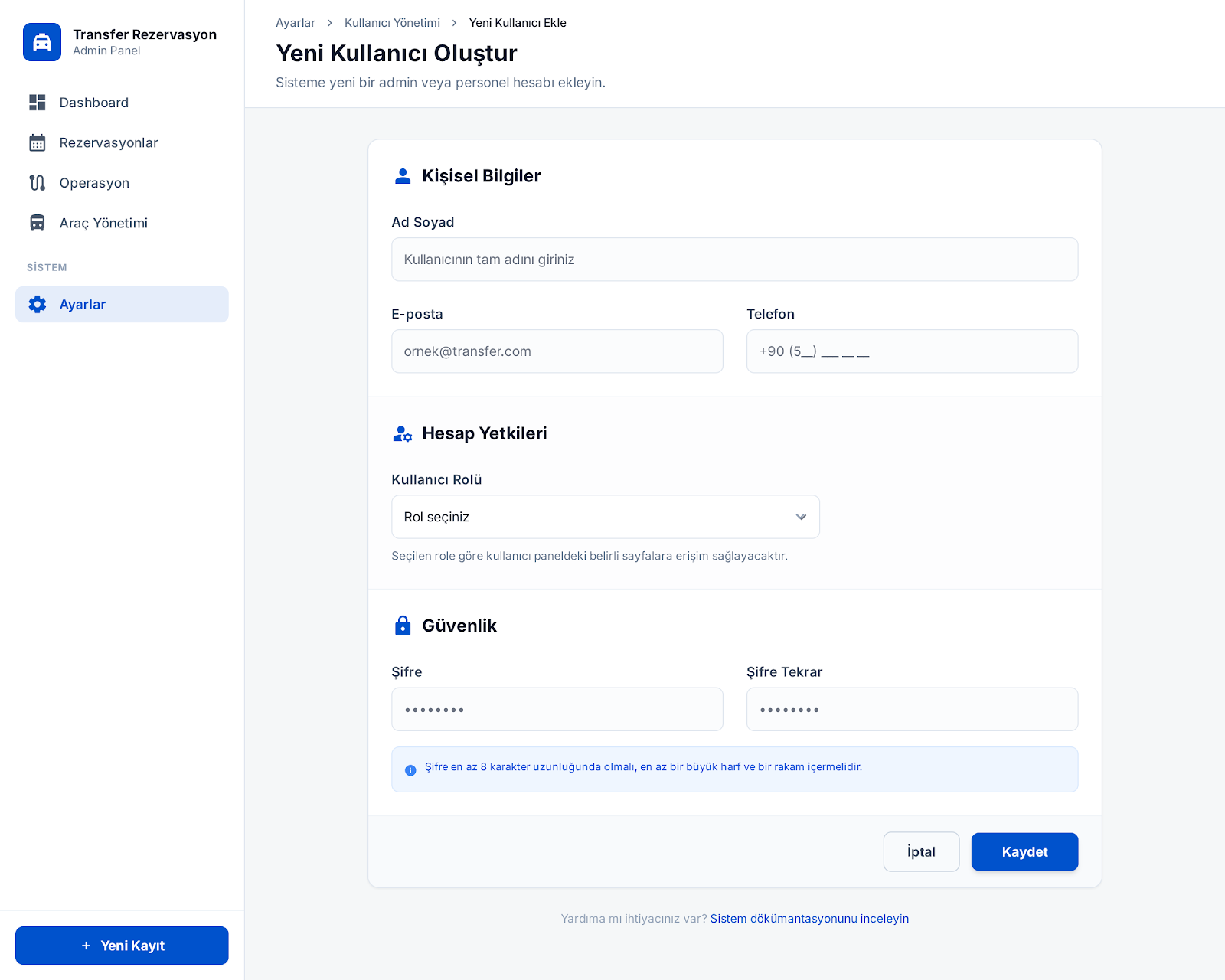Image resolution: width=1225 pixels, height=980 pixels.
Task: Navigate to Kullanıcı Yönetimi breadcrumb
Action: (392, 23)
